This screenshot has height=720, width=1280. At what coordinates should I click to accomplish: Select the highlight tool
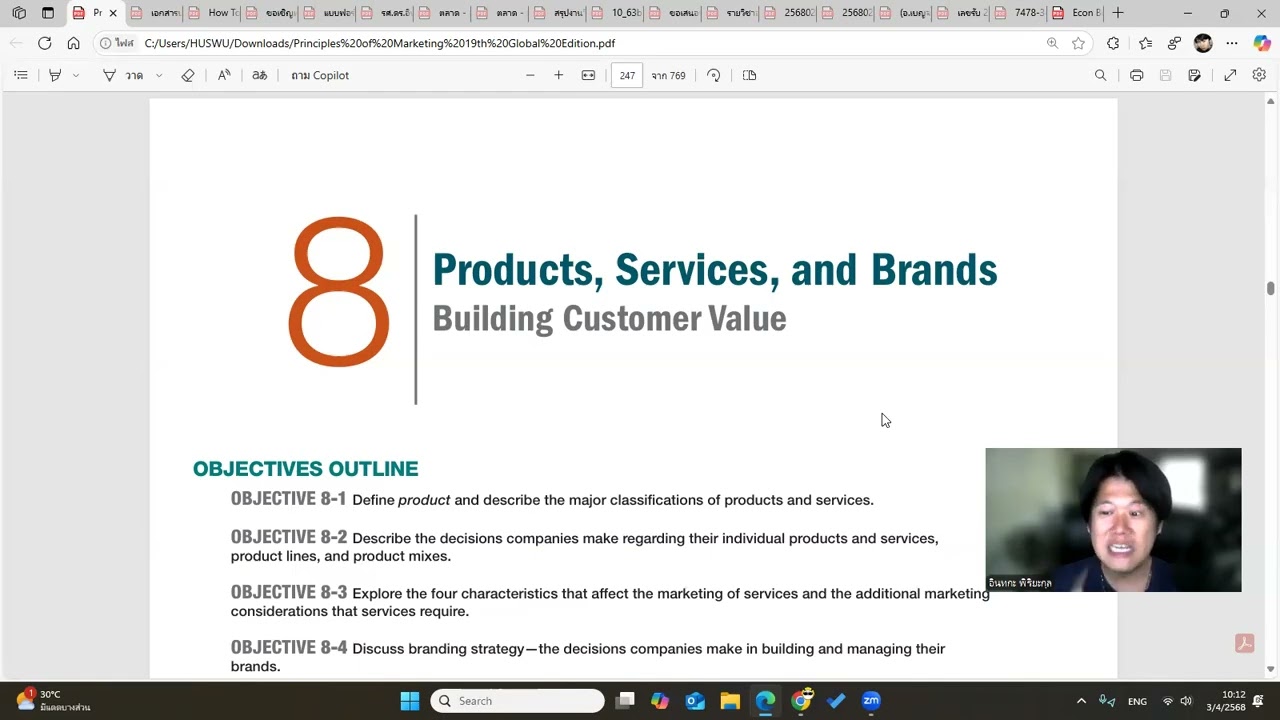(x=55, y=75)
